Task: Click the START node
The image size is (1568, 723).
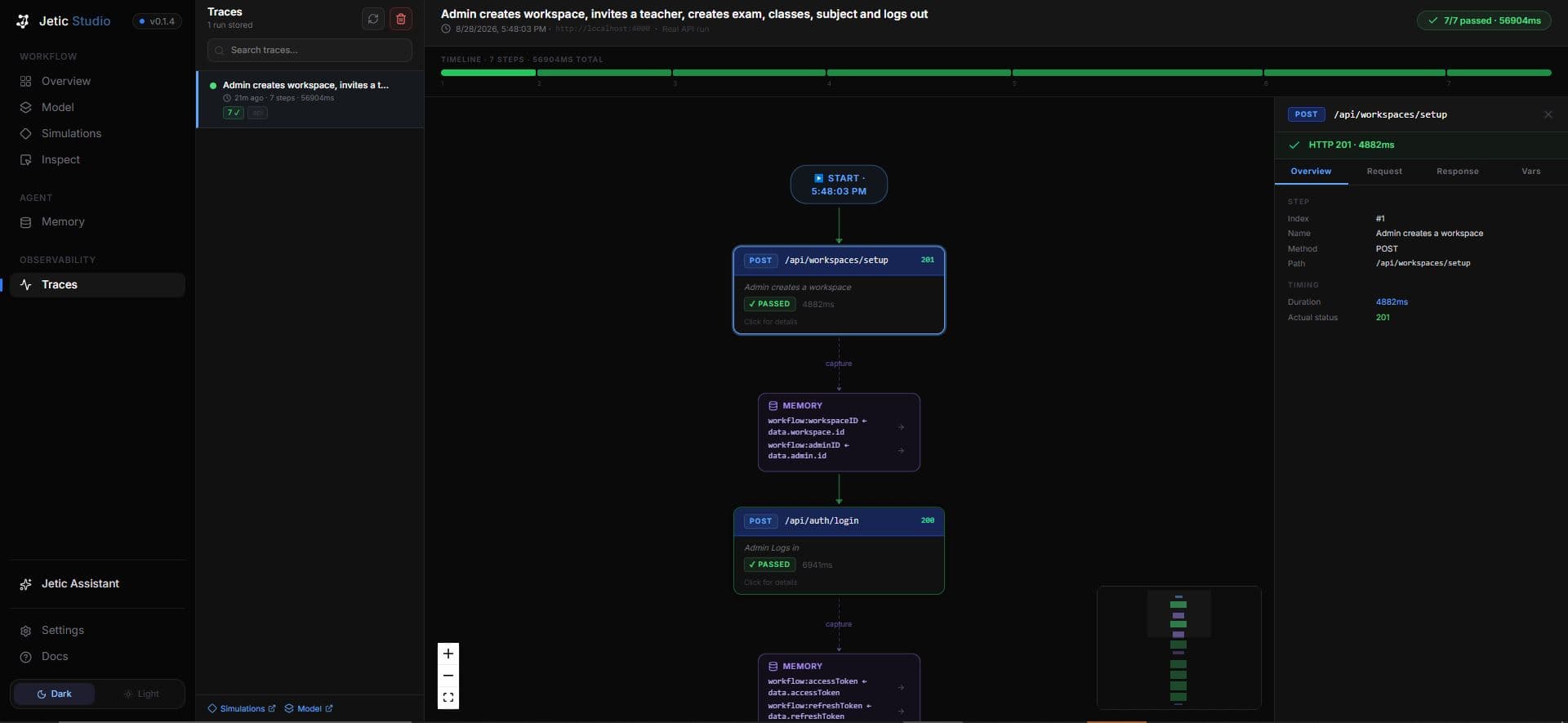Action: tap(839, 185)
